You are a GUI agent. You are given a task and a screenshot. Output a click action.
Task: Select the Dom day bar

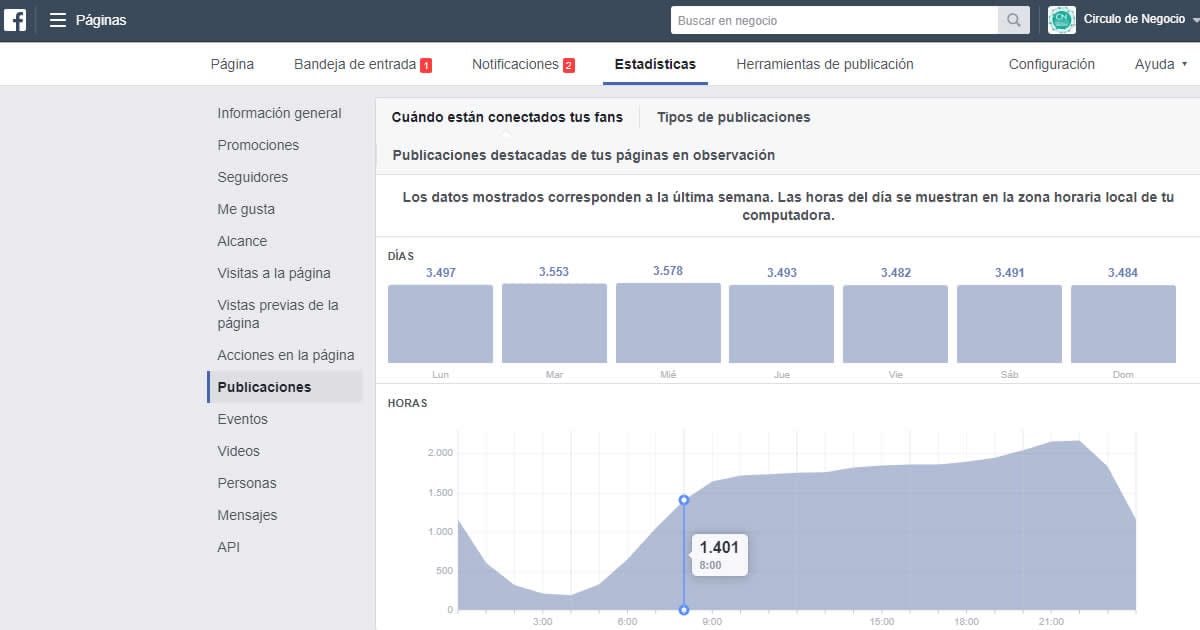coord(1123,324)
